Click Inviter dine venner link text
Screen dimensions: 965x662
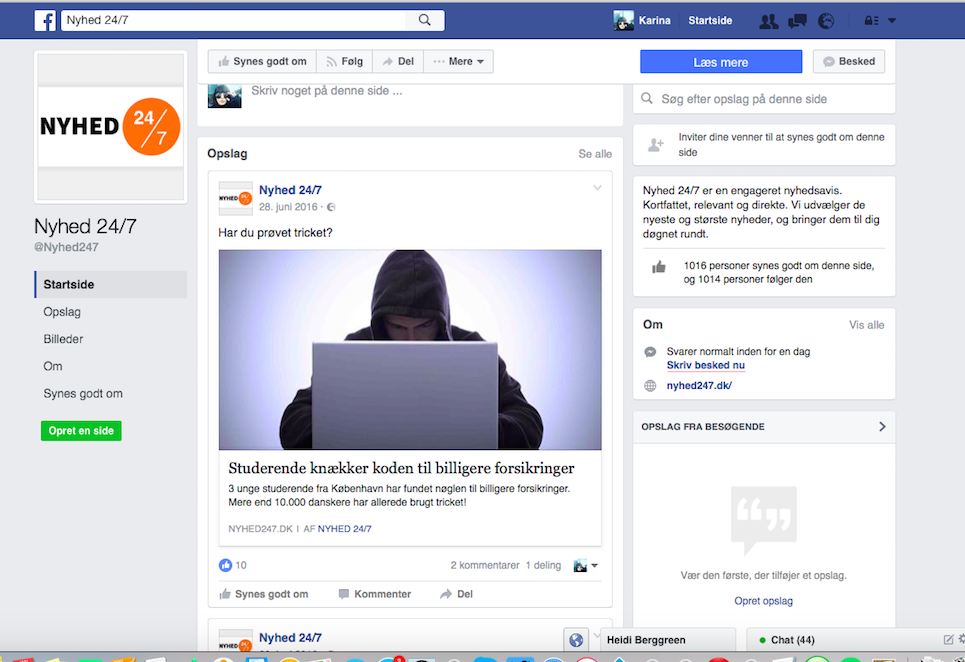(x=782, y=145)
